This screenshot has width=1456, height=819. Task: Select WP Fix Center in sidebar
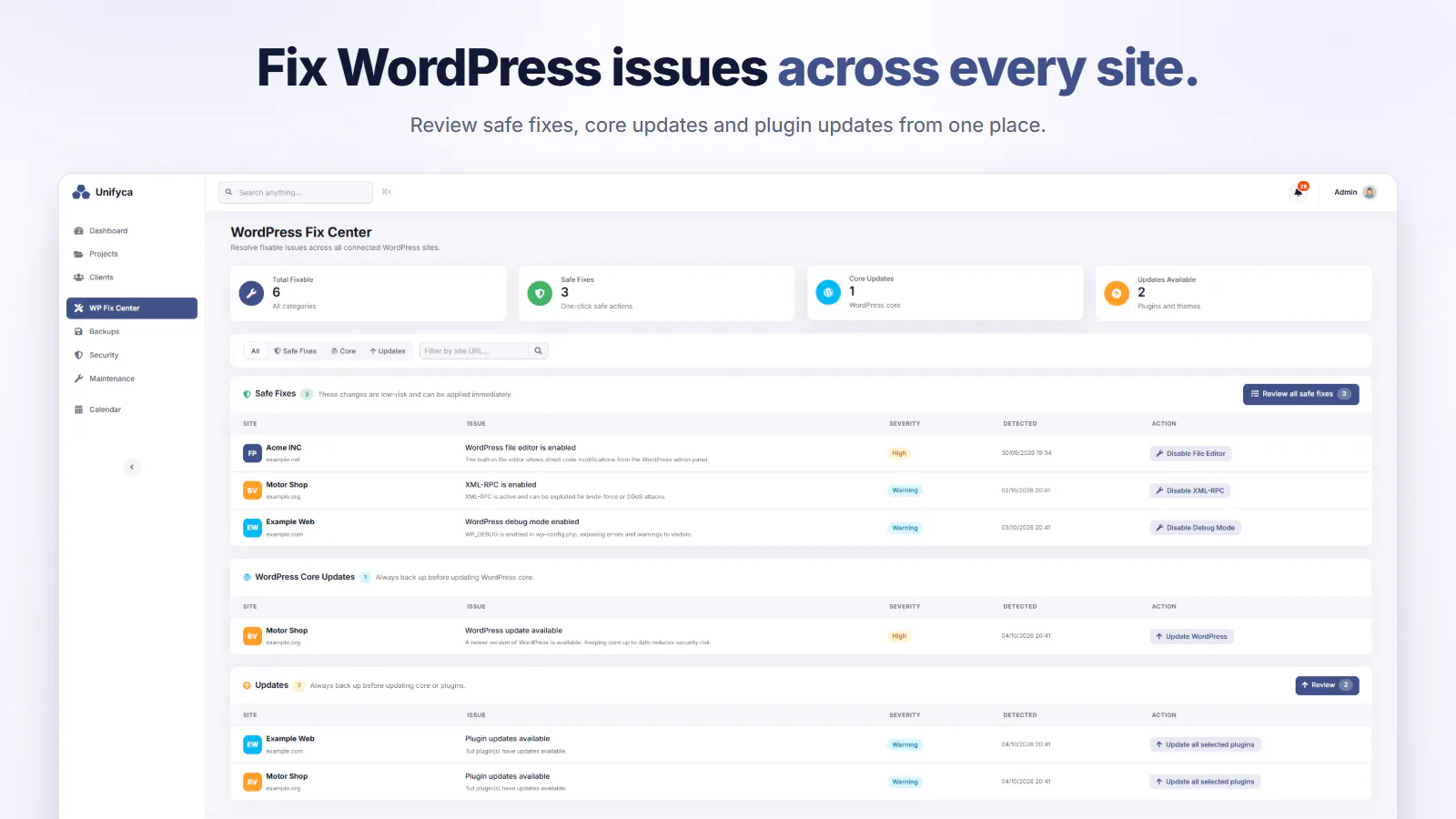[x=132, y=308]
